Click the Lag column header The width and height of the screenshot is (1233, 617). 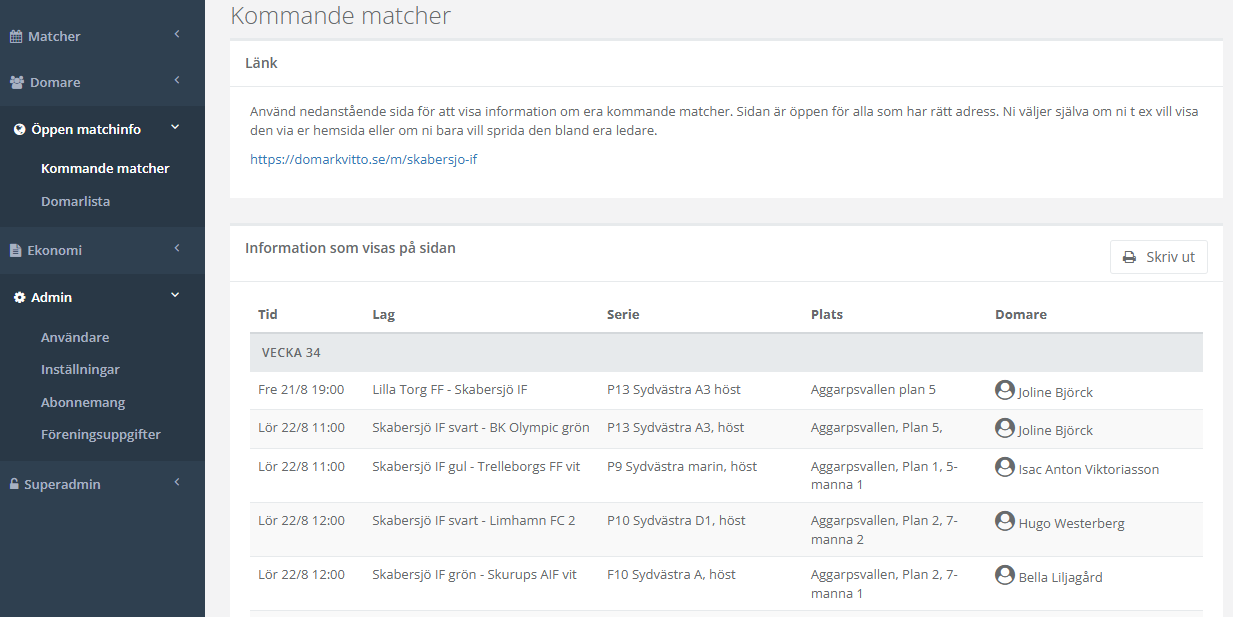[x=383, y=314]
